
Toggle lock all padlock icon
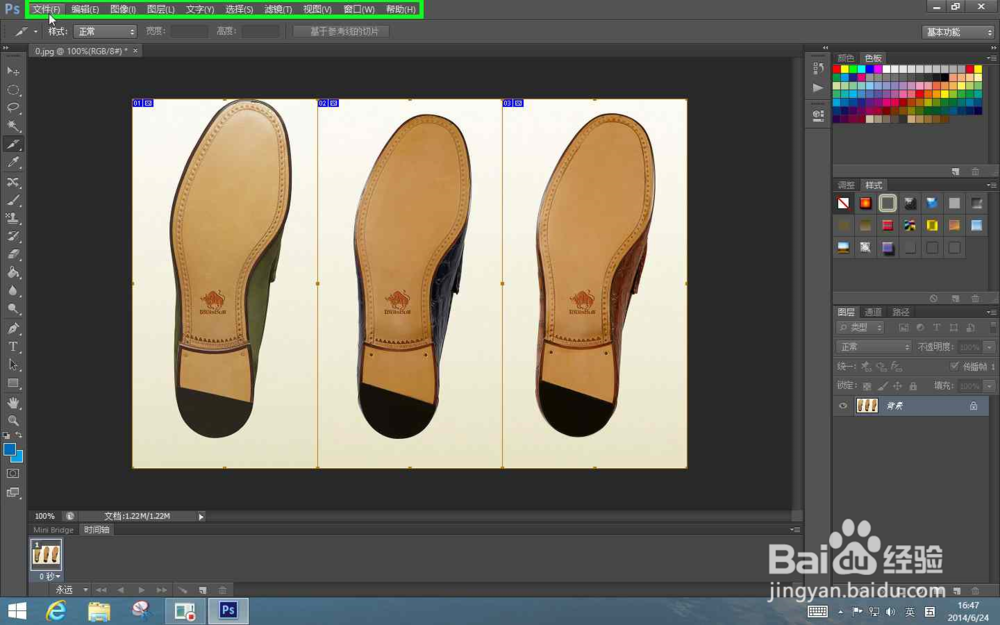(x=913, y=386)
